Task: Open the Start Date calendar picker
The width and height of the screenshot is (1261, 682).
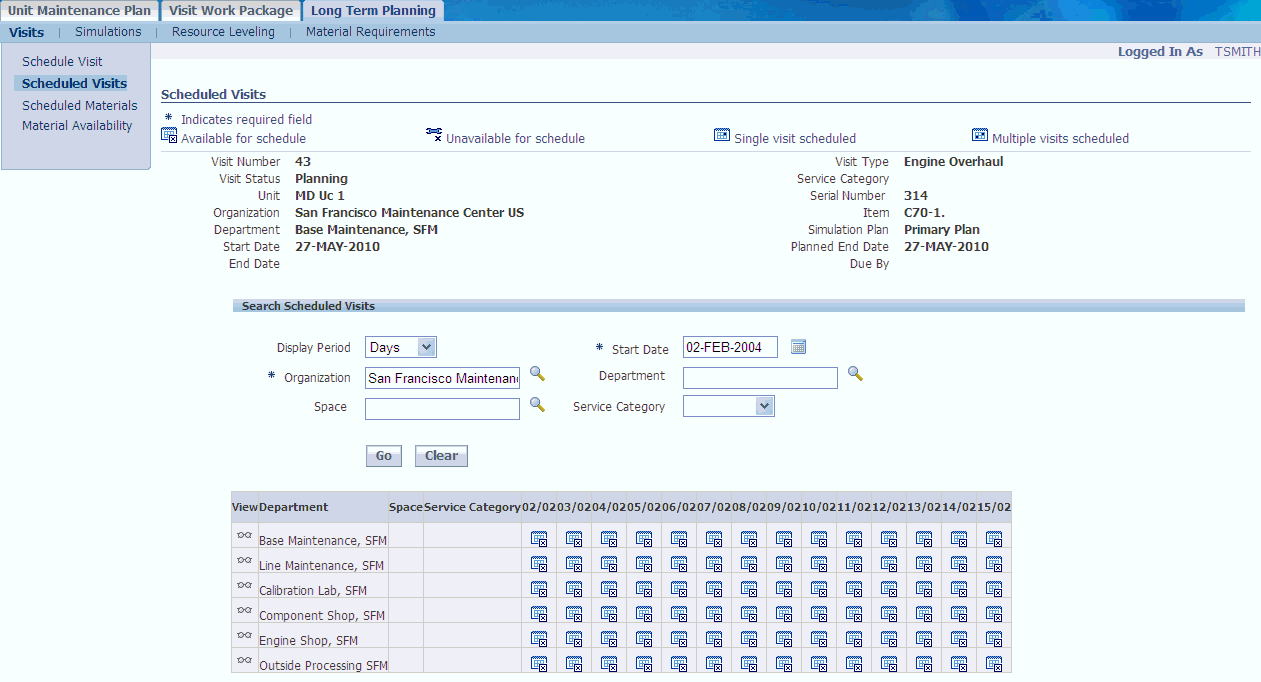Action: 798,347
